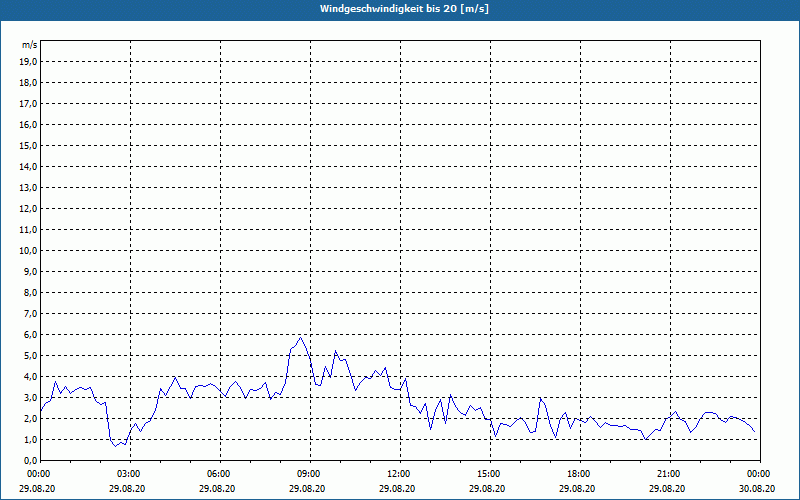The image size is (800, 500).
Task: Click the 9,0 y-axis label
Action: pos(30,271)
